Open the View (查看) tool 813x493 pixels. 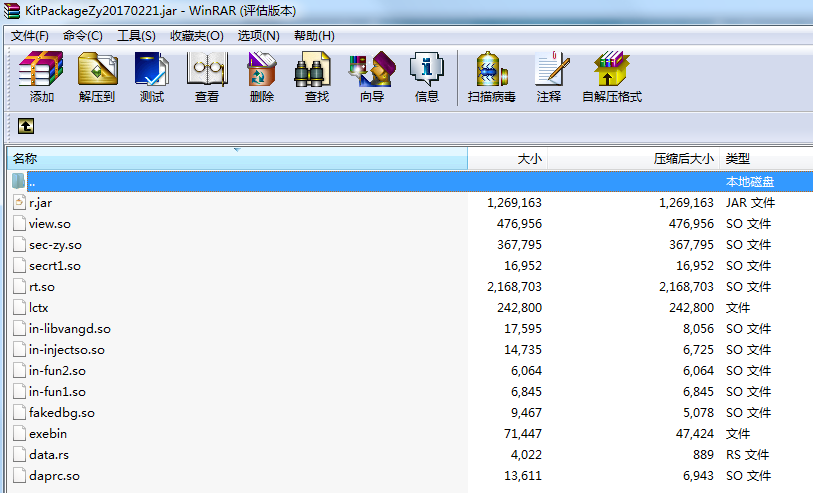[x=207, y=68]
